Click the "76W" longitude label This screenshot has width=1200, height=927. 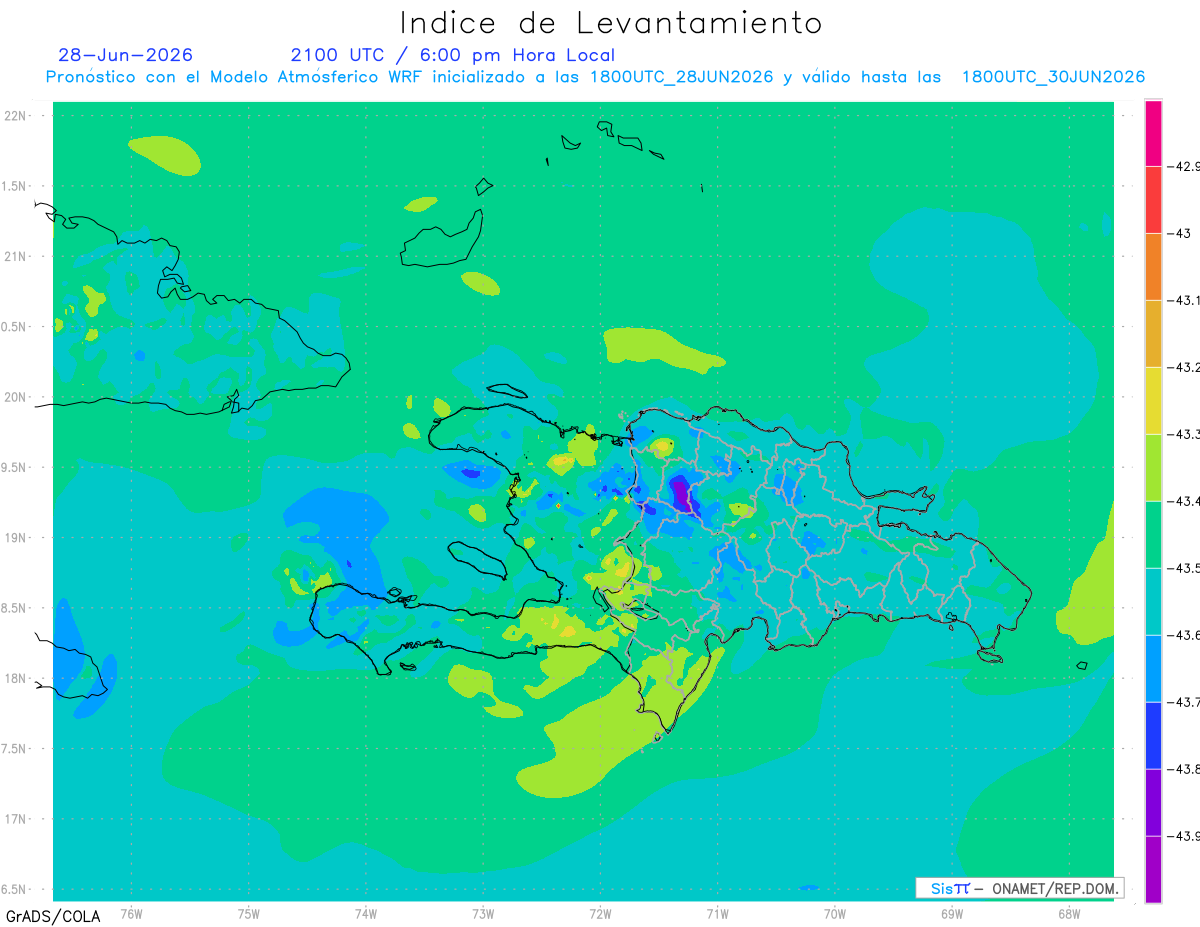pyautogui.click(x=131, y=913)
